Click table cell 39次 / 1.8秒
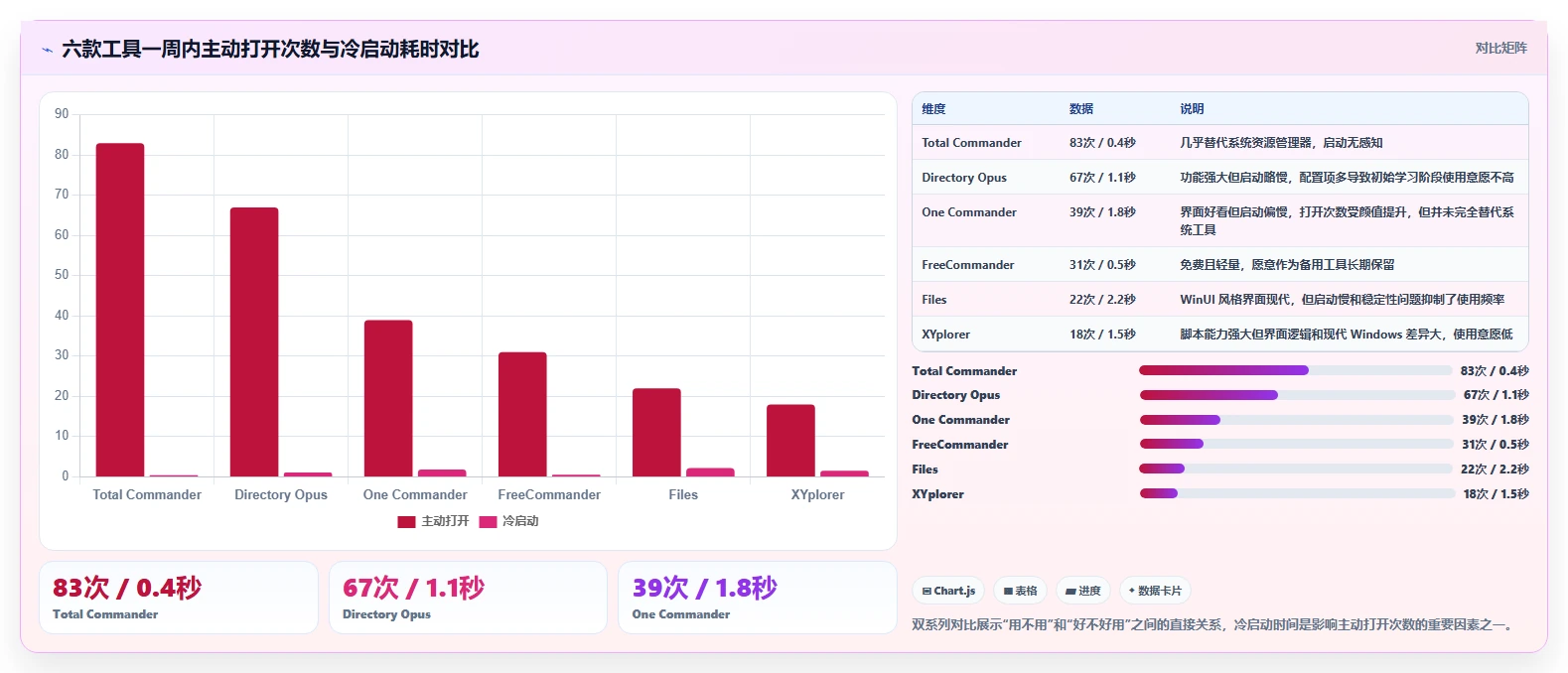This screenshot has height=673, width=1568. tap(1102, 212)
